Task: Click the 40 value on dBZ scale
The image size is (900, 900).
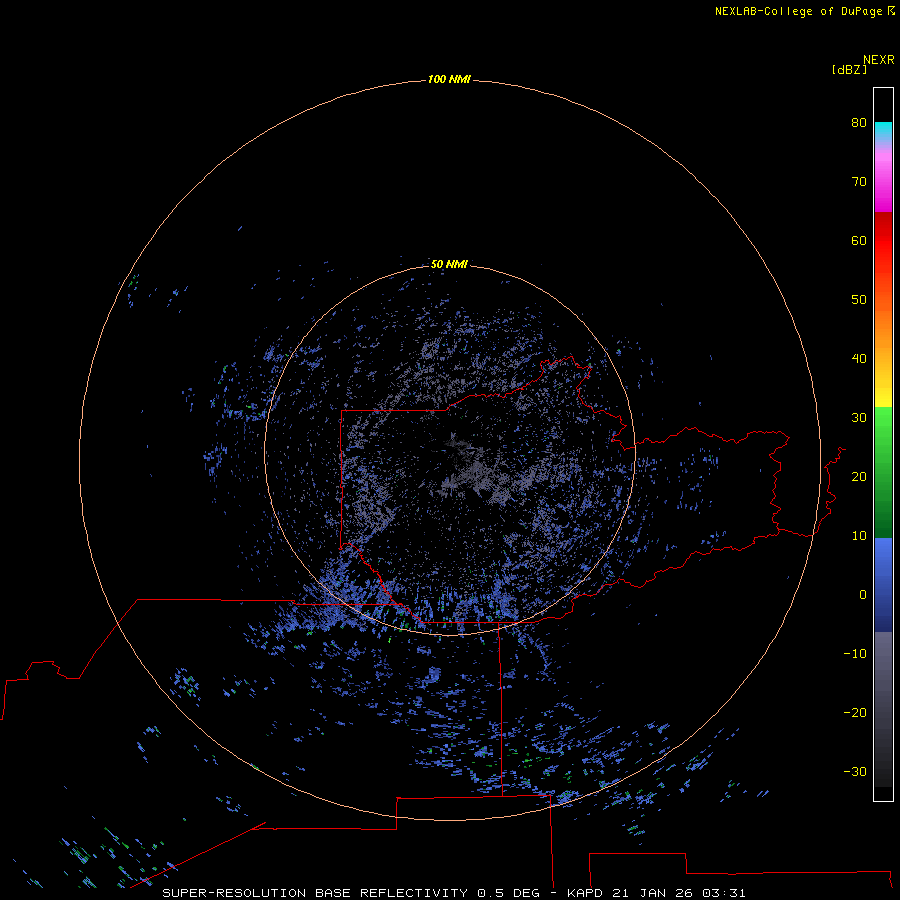Action: tap(859, 359)
